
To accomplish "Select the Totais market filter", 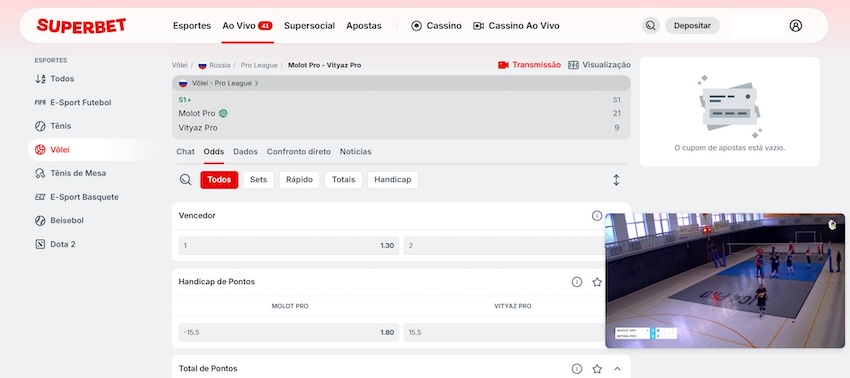I will [x=344, y=180].
